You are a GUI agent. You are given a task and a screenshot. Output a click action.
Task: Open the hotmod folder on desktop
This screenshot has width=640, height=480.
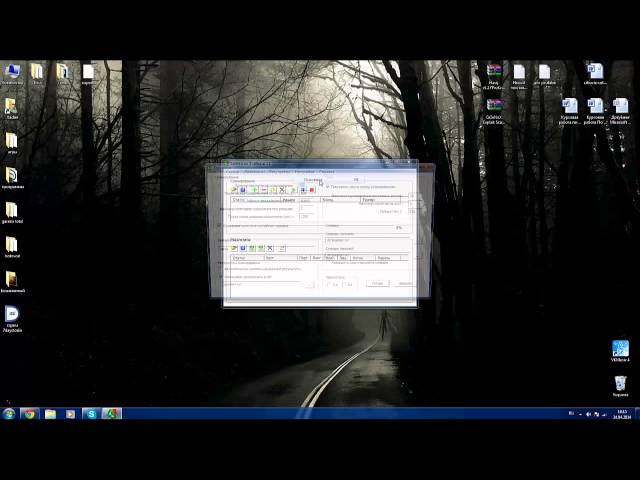12,247
